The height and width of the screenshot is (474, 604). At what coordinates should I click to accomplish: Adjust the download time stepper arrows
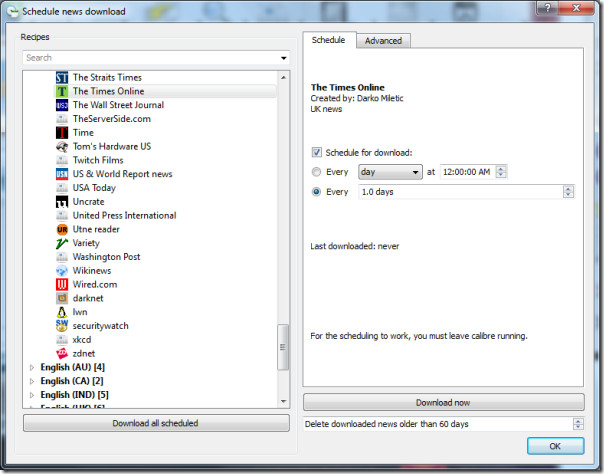pyautogui.click(x=501, y=172)
